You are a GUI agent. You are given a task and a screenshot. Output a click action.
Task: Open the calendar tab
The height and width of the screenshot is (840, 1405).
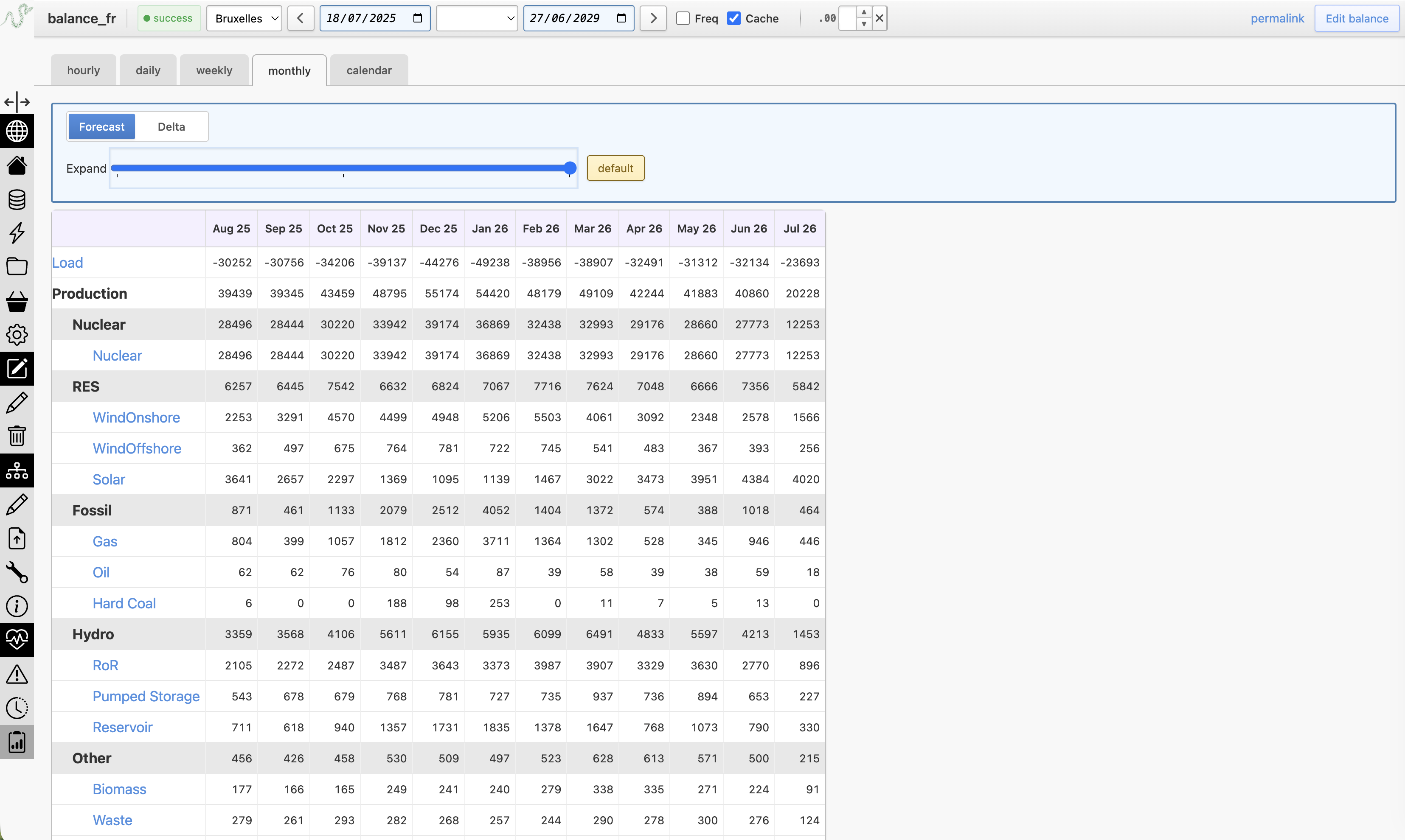(369, 70)
